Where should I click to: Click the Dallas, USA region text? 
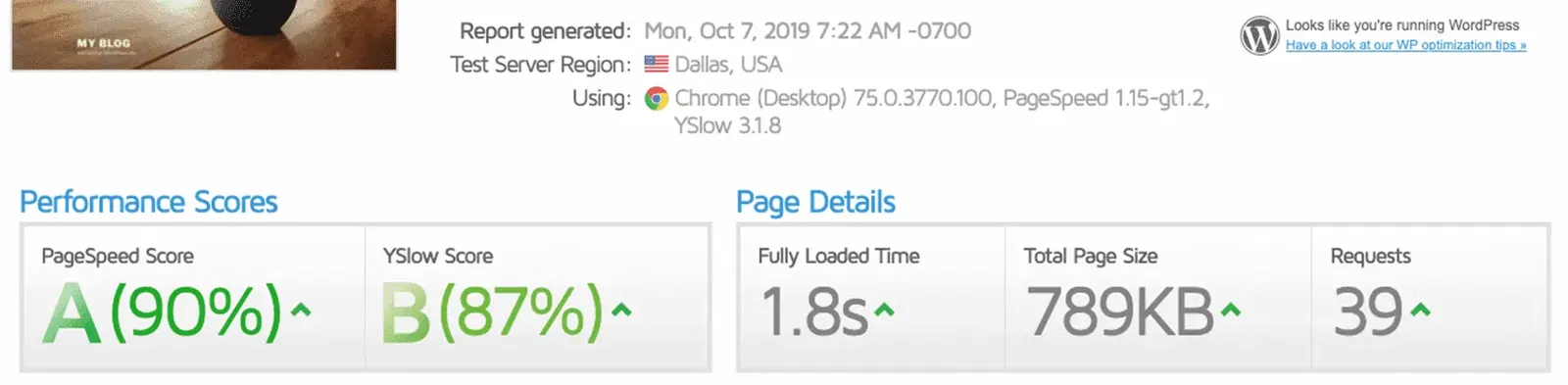click(x=728, y=65)
